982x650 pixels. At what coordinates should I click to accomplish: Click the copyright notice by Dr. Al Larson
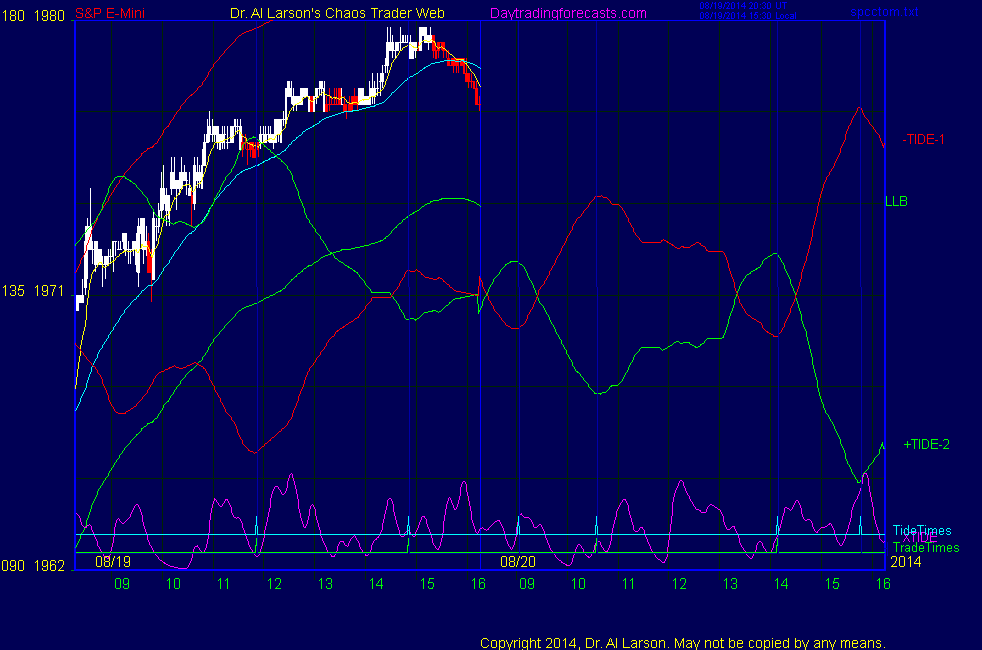coord(683,643)
